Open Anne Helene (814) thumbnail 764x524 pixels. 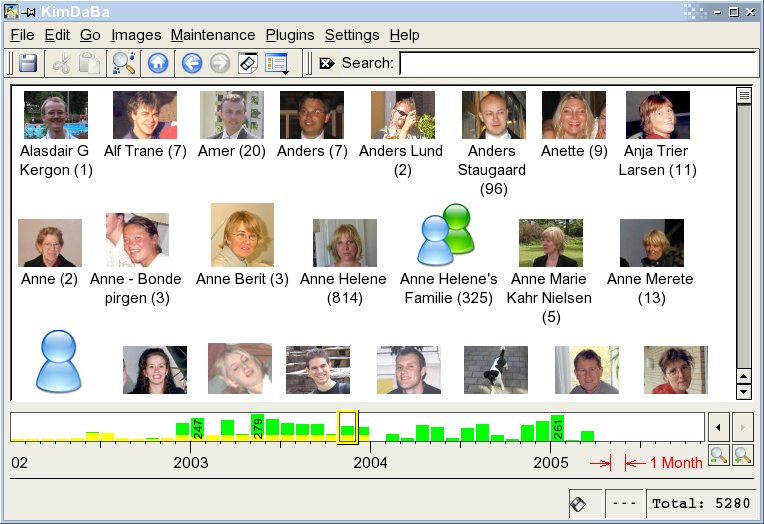(x=345, y=243)
